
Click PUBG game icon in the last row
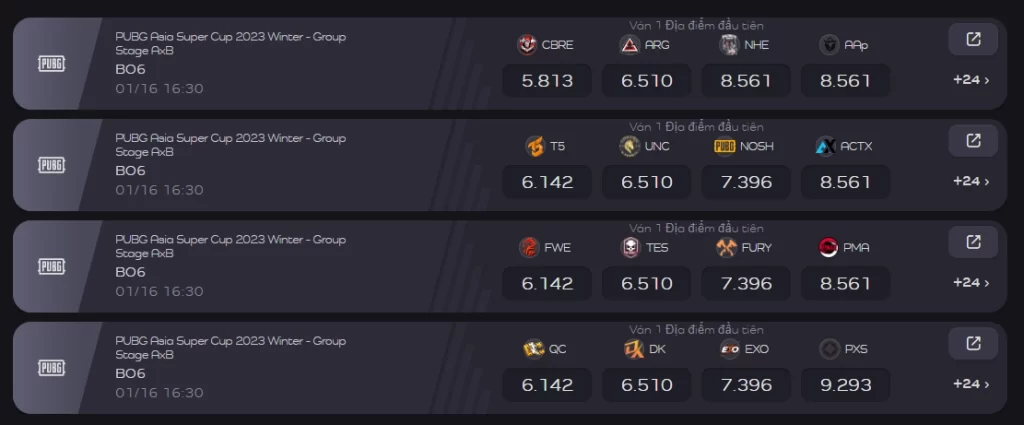(52, 368)
